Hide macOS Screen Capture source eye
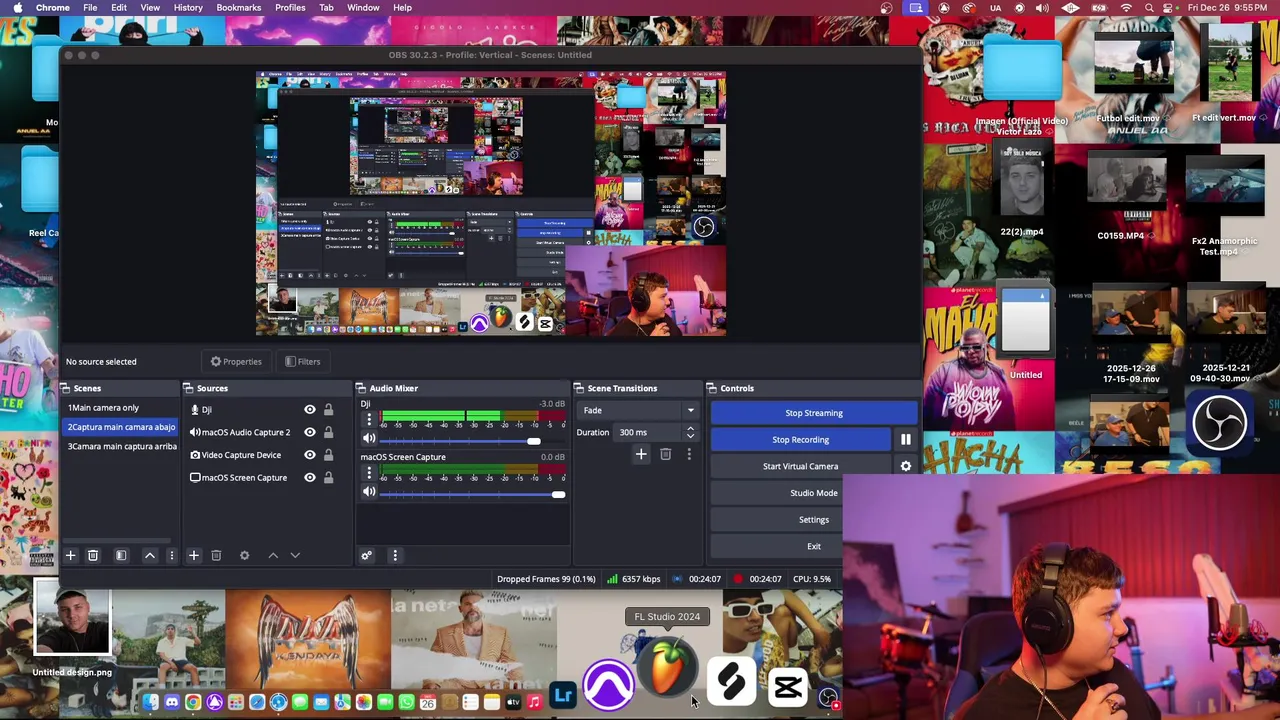Screen dimensions: 1280x720 [310, 478]
